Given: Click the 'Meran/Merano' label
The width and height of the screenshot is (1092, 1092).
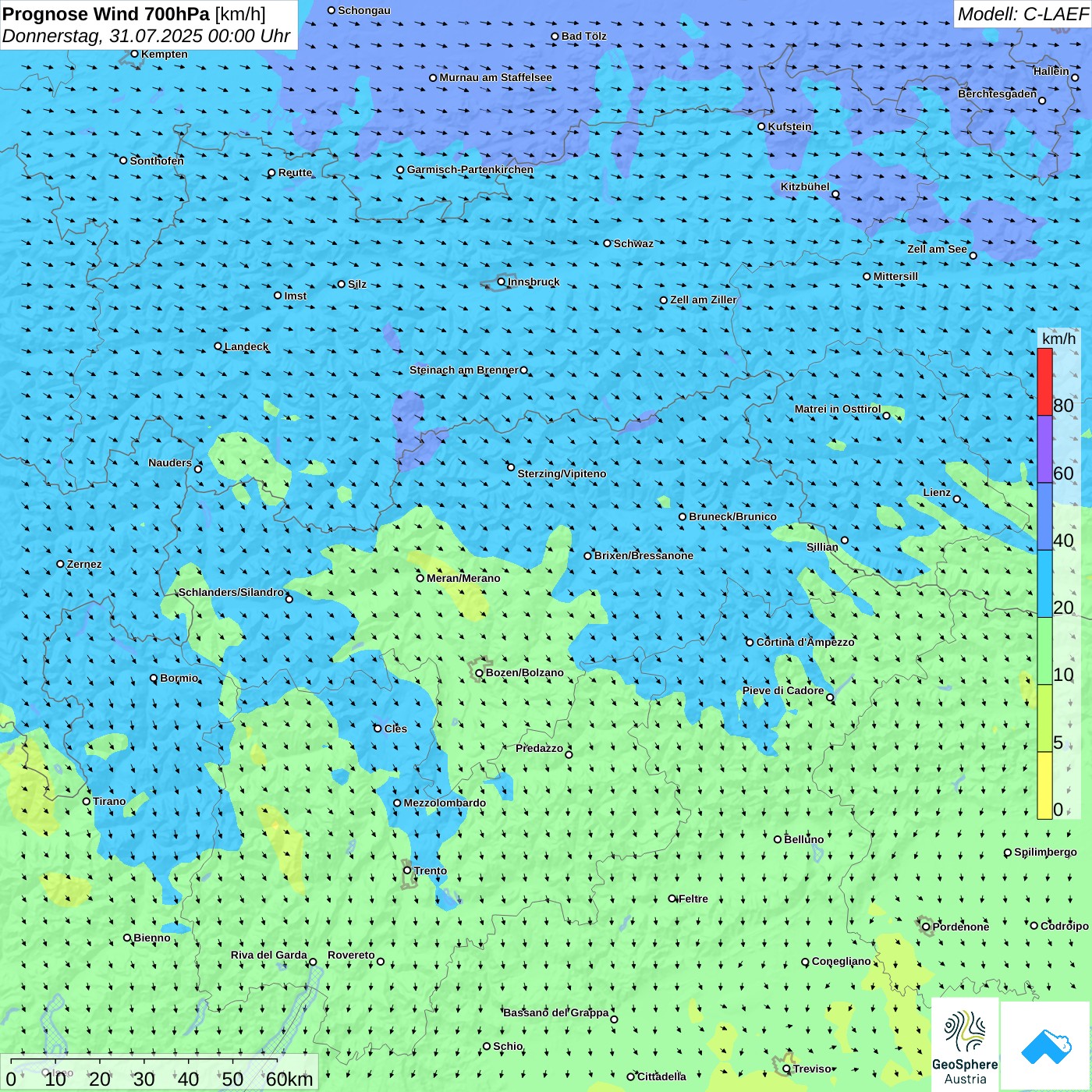Looking at the screenshot, I should point(463,578).
